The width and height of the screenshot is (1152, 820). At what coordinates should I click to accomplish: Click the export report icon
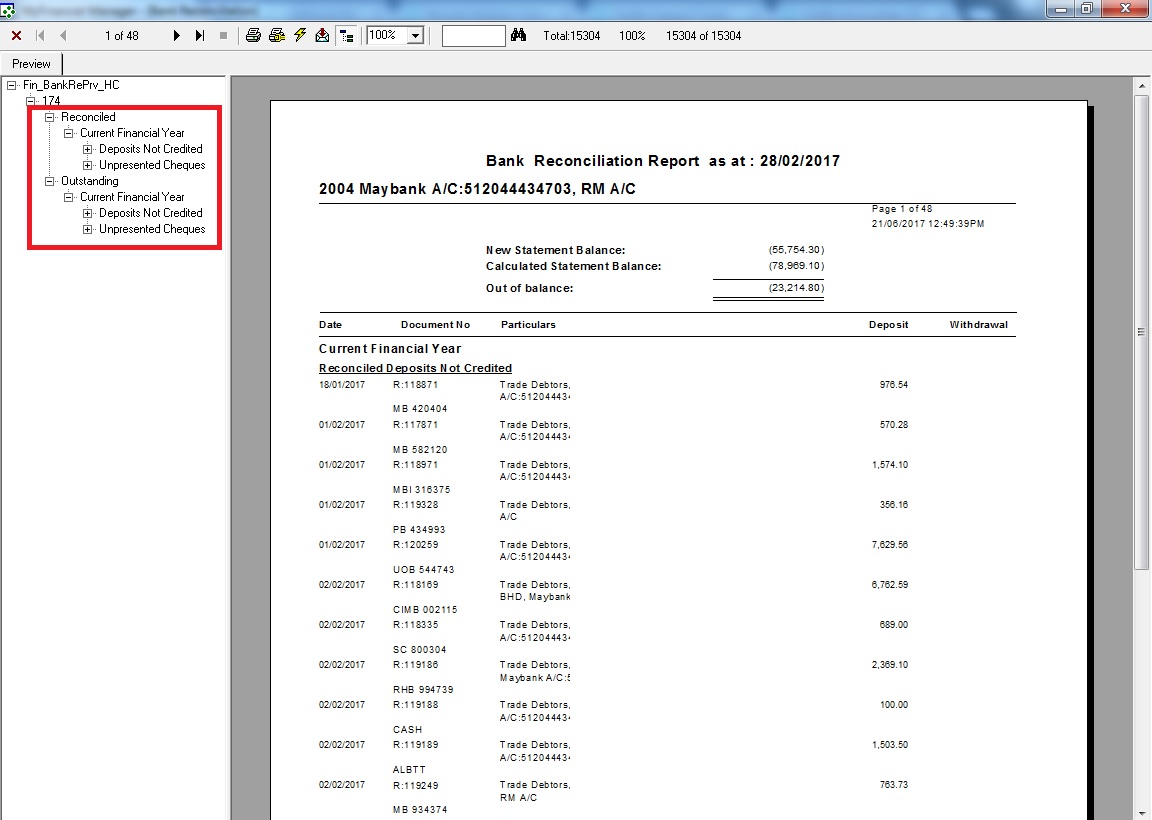click(322, 36)
